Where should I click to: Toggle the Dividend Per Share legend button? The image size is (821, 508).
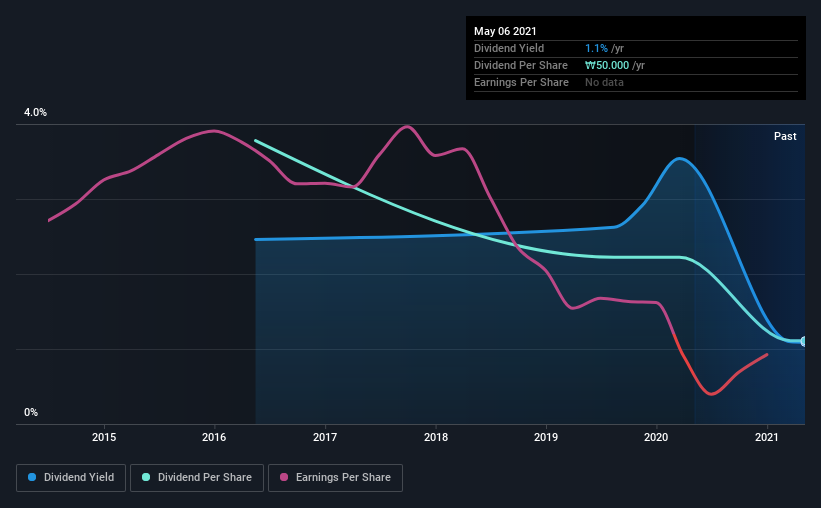tap(197, 478)
